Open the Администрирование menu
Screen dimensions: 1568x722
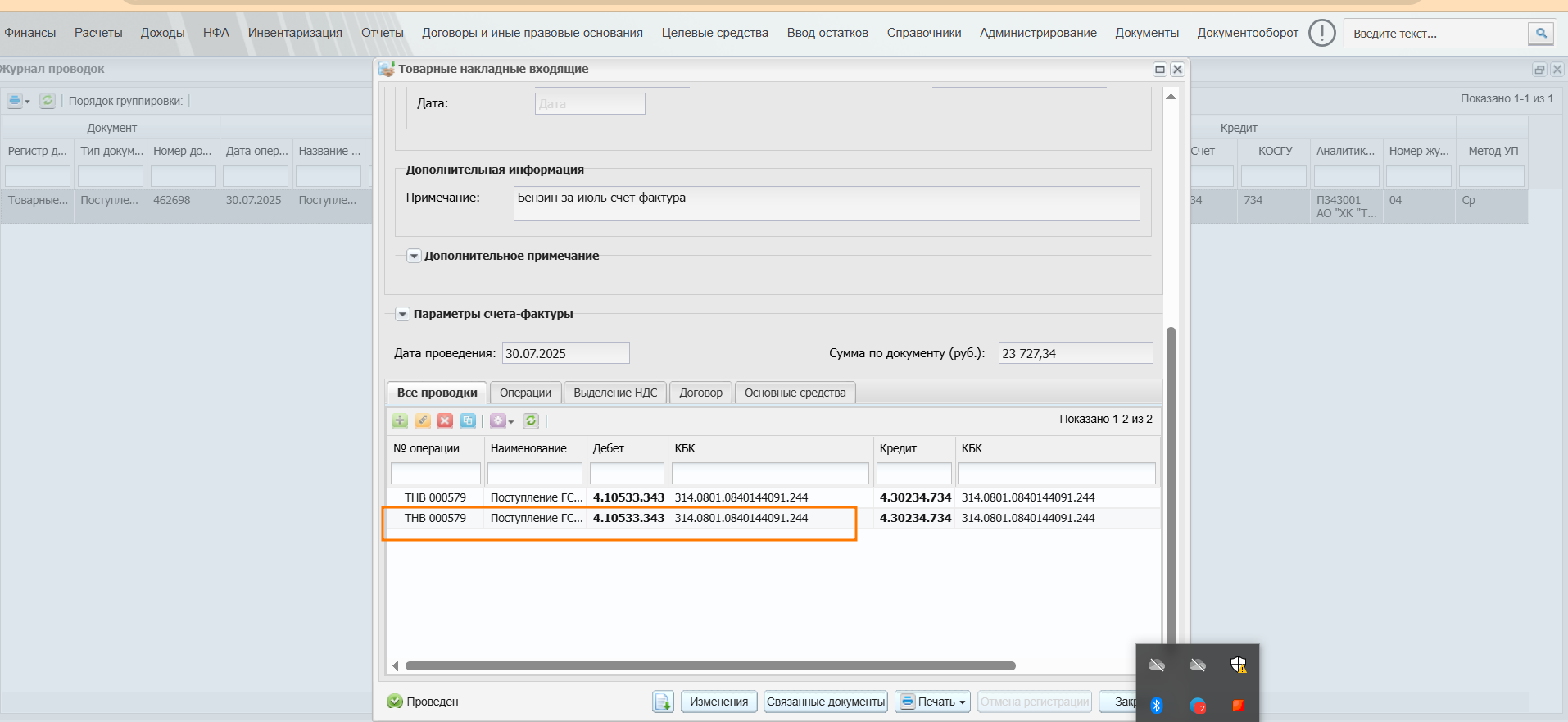pos(1038,33)
